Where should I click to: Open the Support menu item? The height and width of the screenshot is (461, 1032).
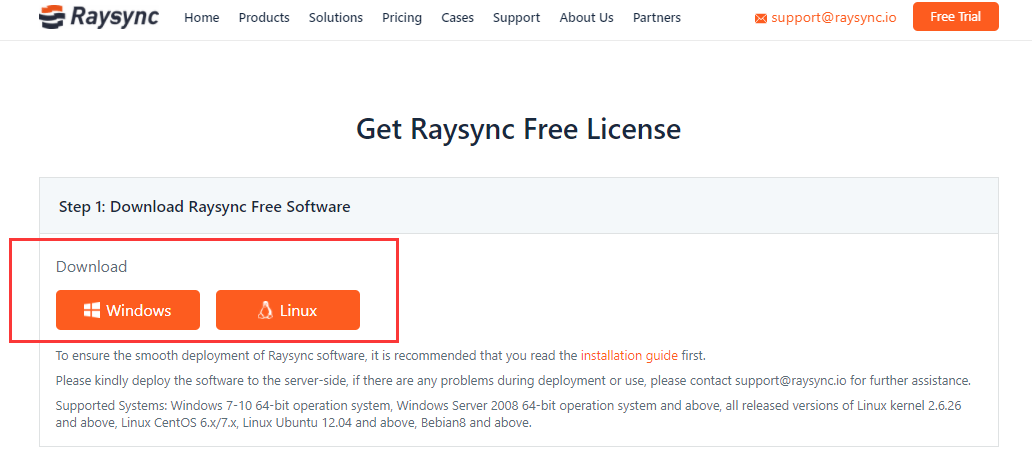(517, 18)
